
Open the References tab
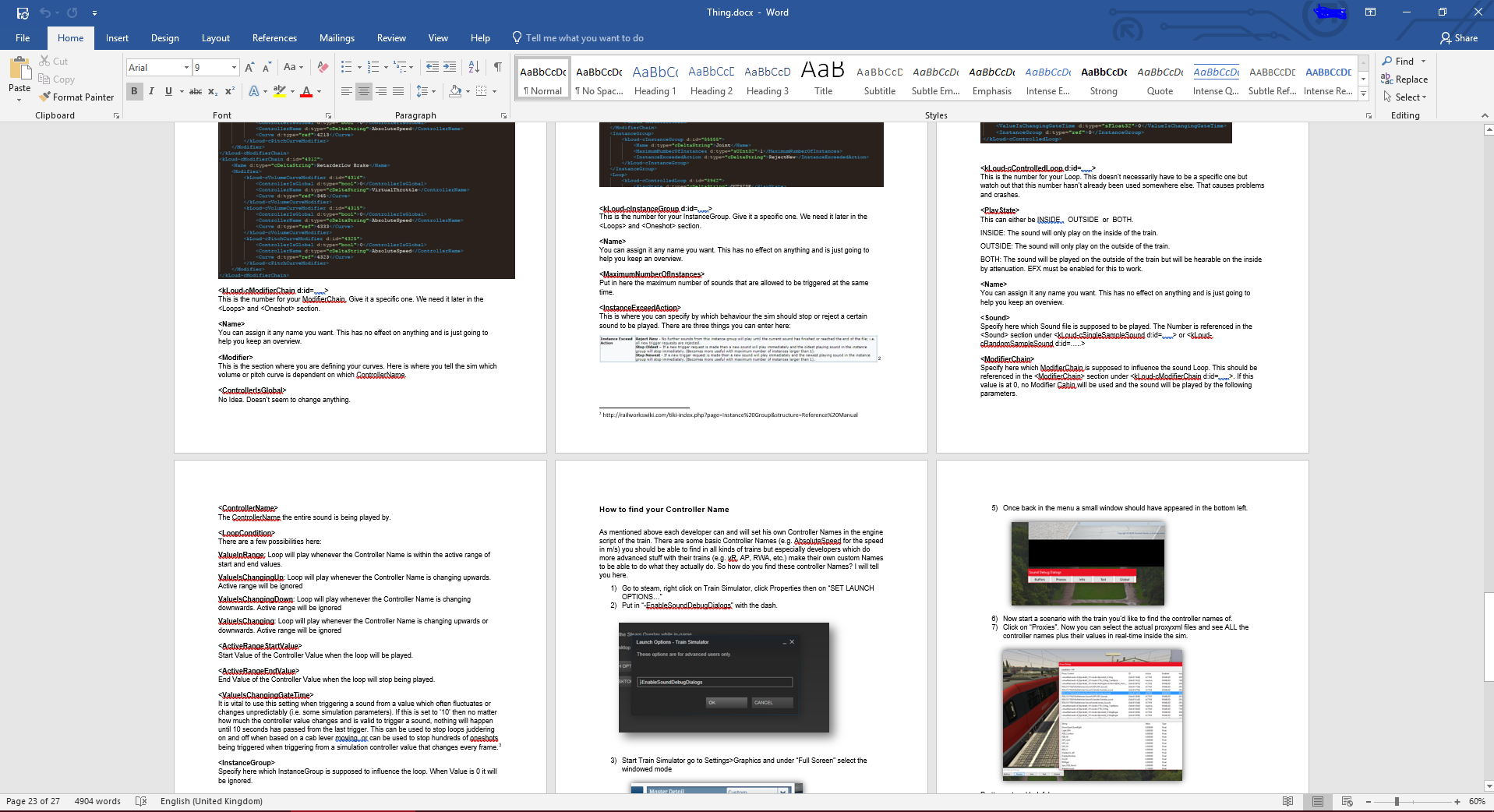(274, 38)
